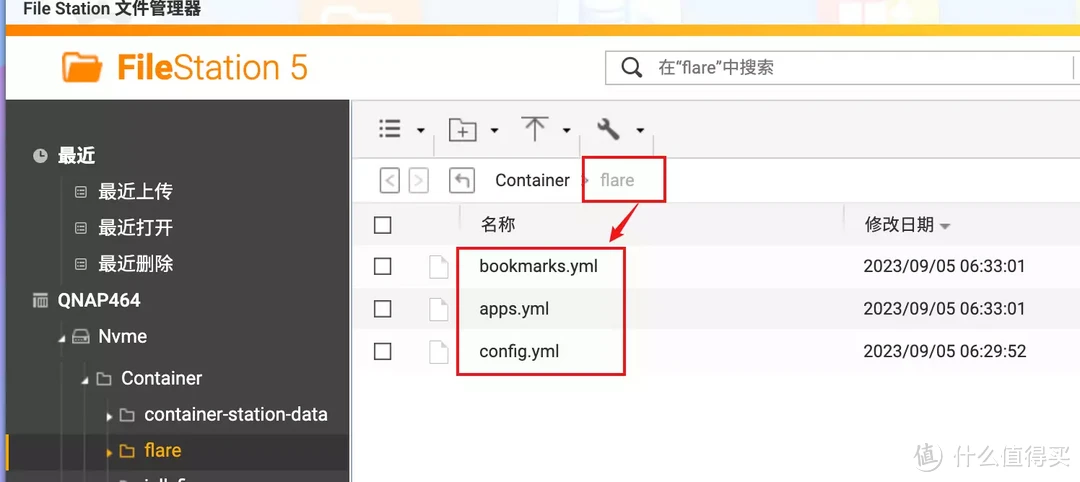This screenshot has height=482, width=1080.
Task: Click the wrench tools icon
Action: pyautogui.click(x=608, y=129)
